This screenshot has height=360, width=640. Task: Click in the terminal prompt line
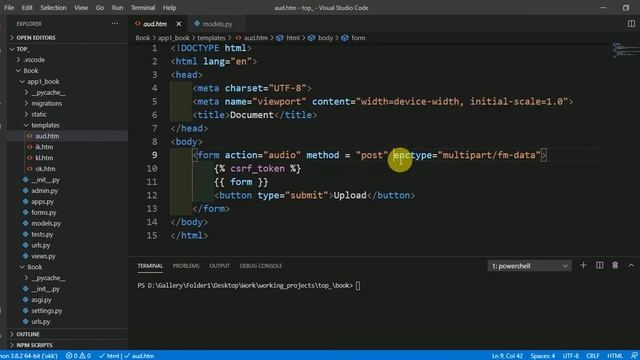pos(249,286)
